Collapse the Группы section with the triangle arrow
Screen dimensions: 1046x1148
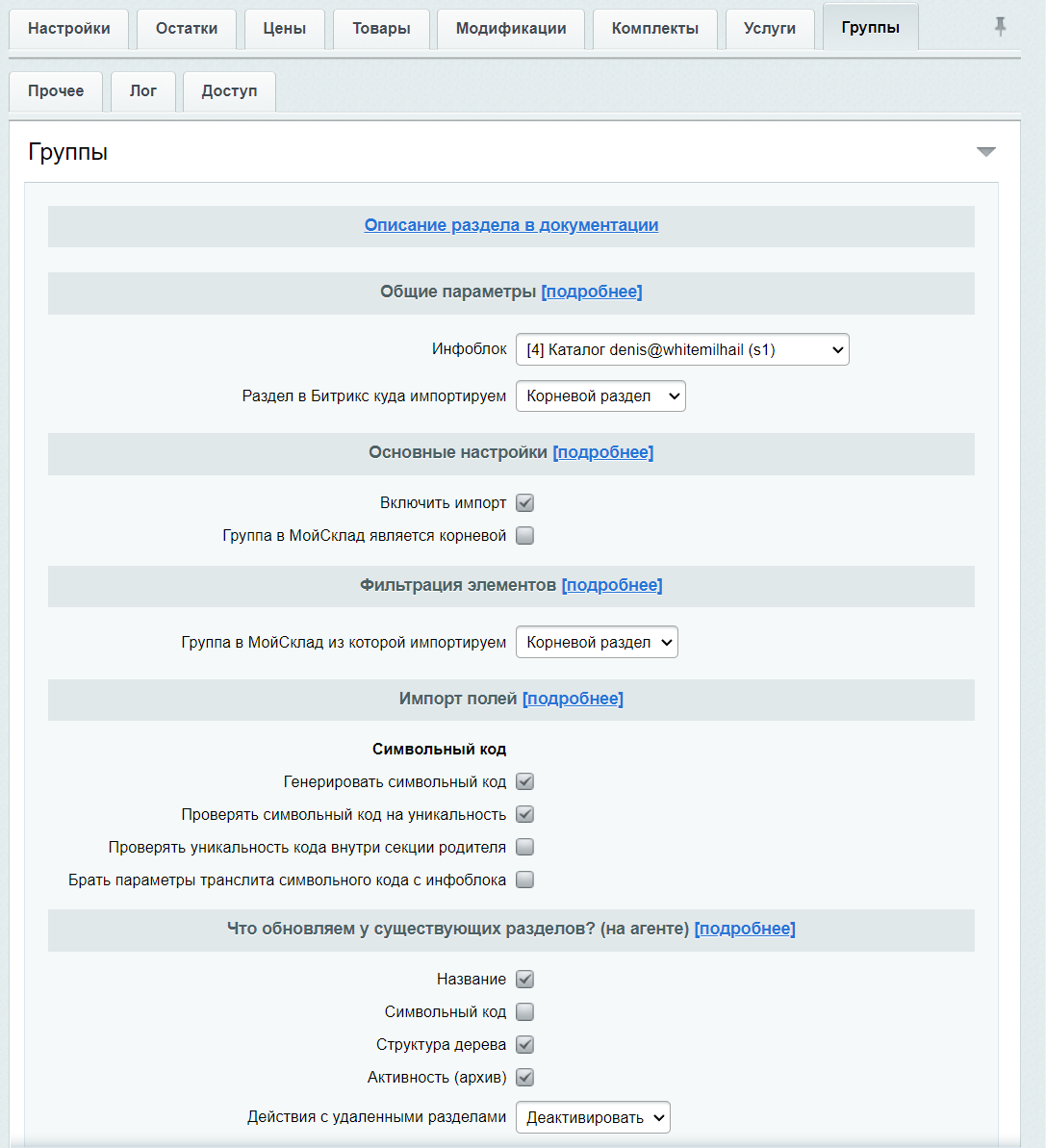tap(985, 152)
